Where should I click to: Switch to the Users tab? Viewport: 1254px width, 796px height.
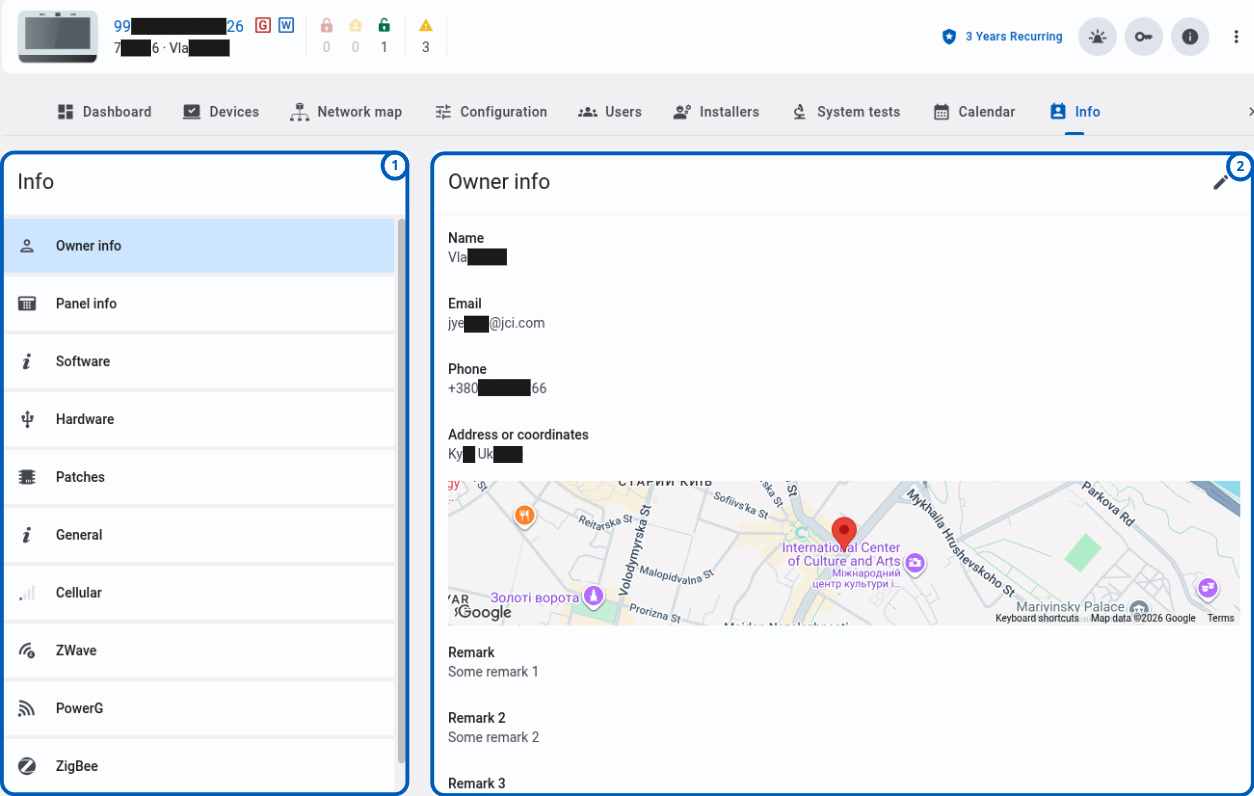[x=610, y=112]
